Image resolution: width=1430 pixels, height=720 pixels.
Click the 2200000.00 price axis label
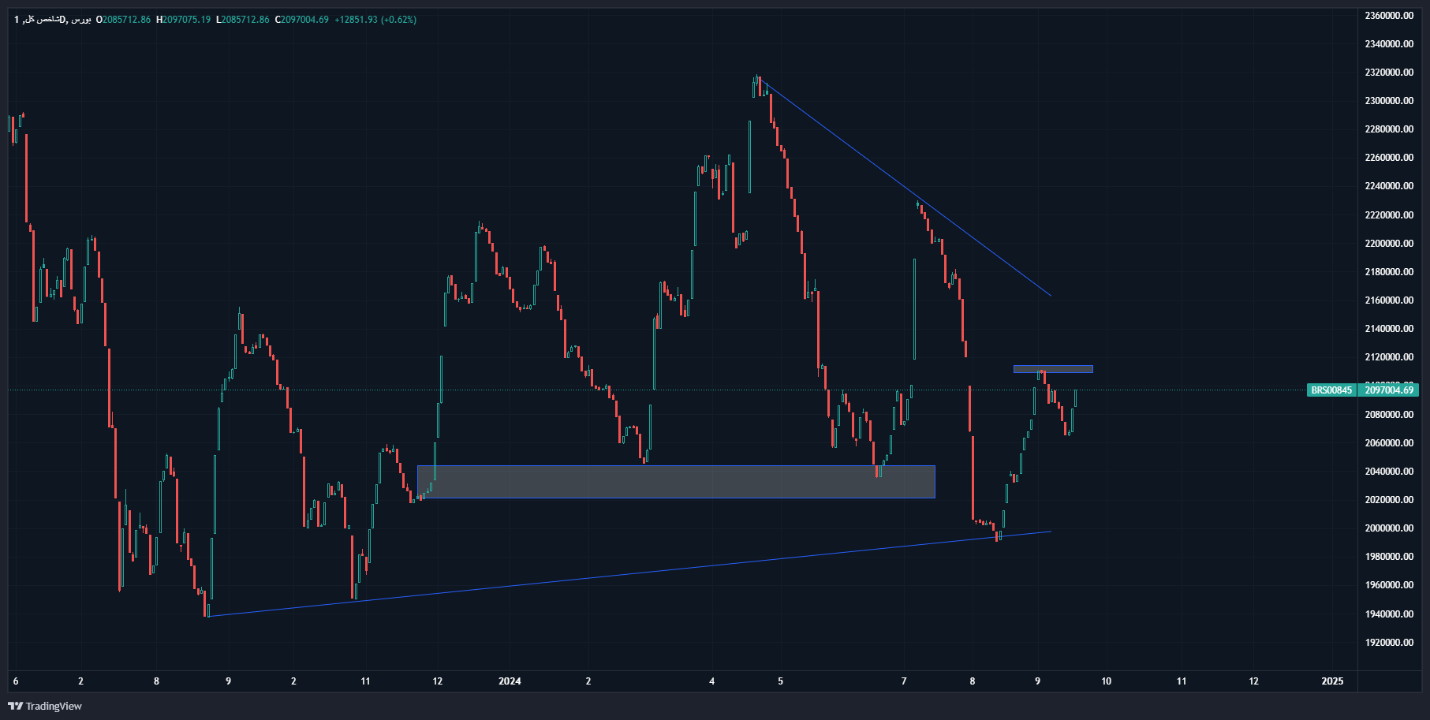click(1388, 243)
